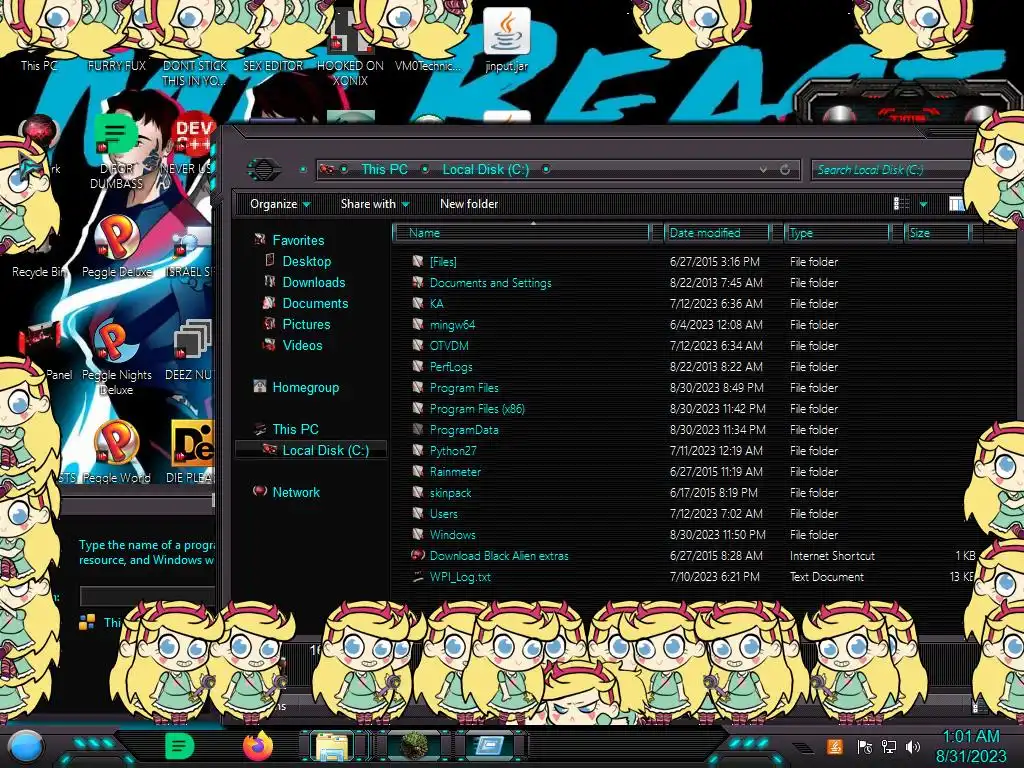This screenshot has width=1024, height=768.
Task: Open the Action Center flag tray icon
Action: (864, 746)
